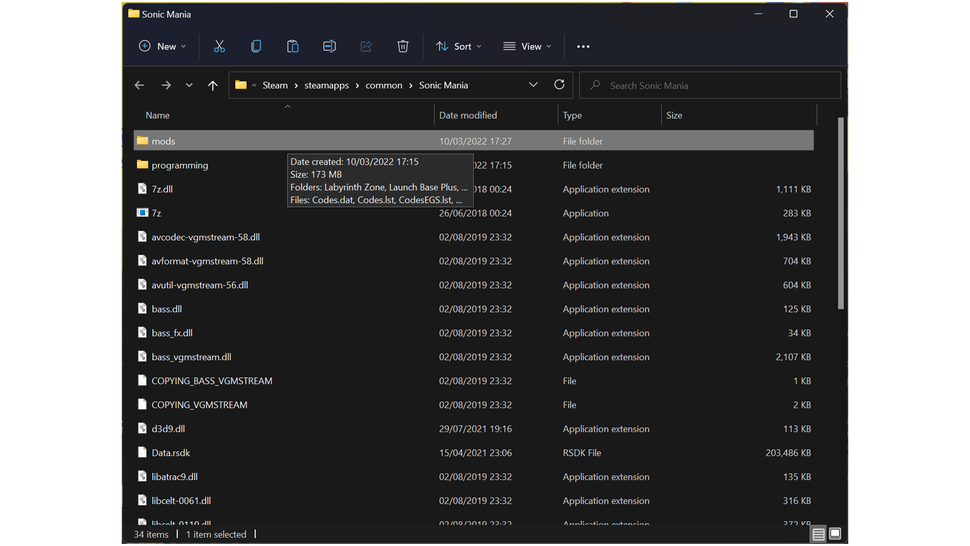Click the d3d9.dll file icon
Screen dimensions: 970x546
[x=142, y=428]
